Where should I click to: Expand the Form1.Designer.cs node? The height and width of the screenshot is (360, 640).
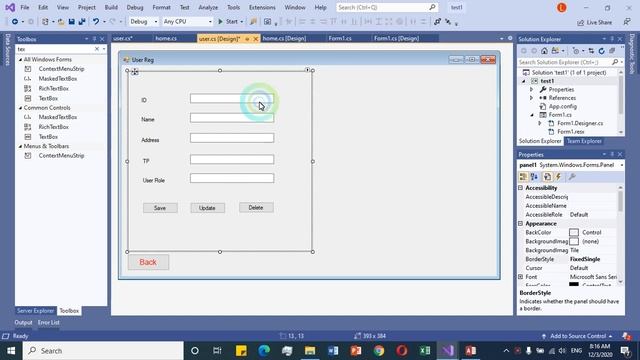point(540,123)
